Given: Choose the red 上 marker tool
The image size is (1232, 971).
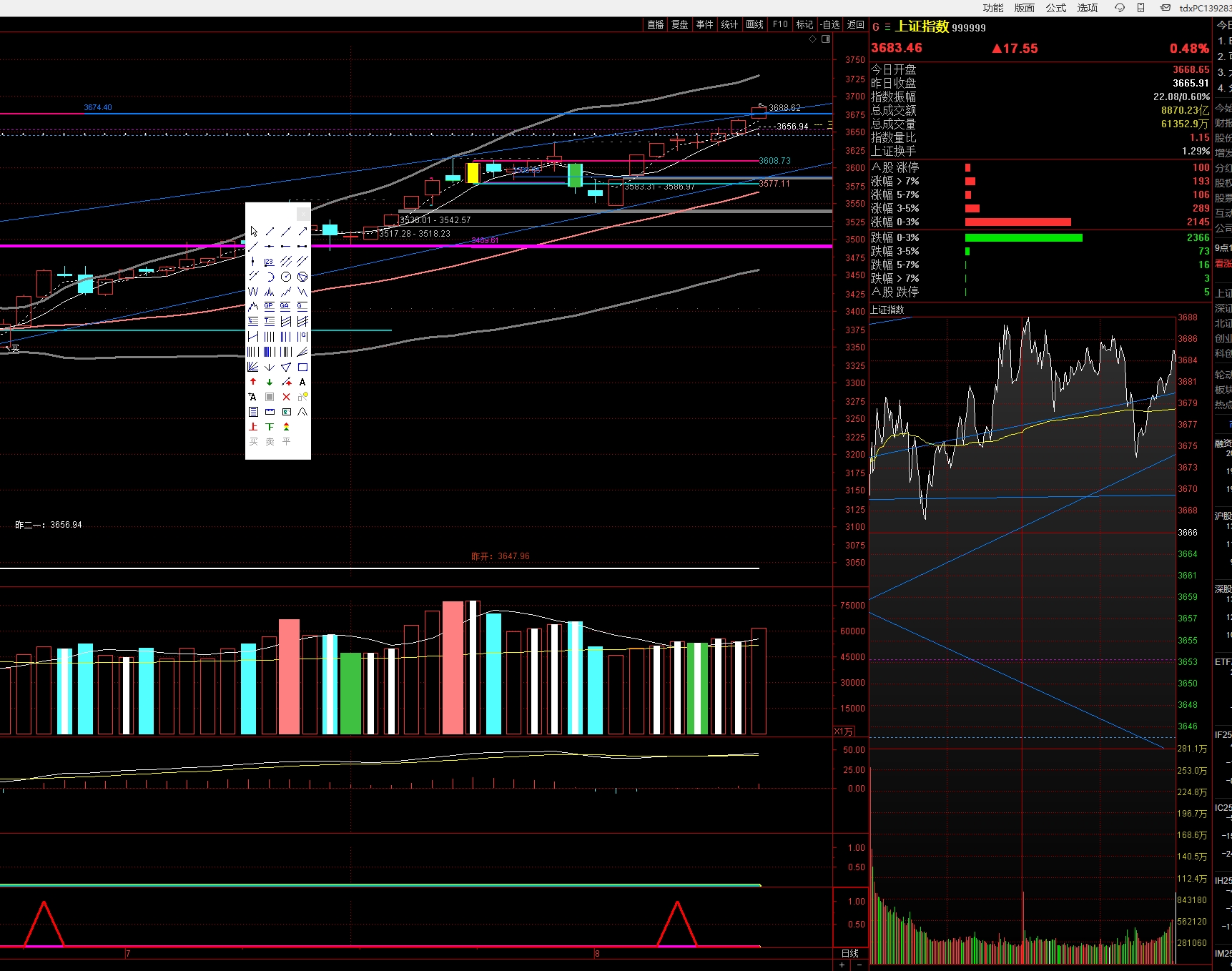Looking at the screenshot, I should click(253, 427).
